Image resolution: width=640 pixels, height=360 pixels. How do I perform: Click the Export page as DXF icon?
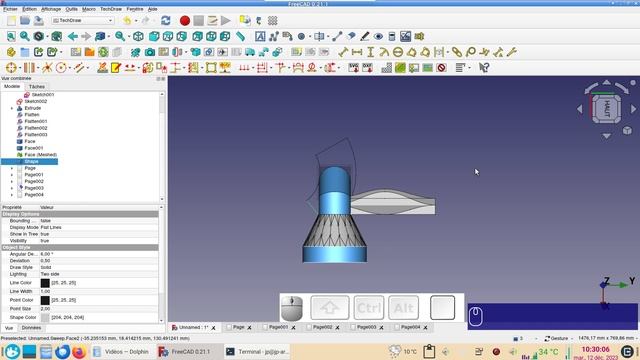367,68
